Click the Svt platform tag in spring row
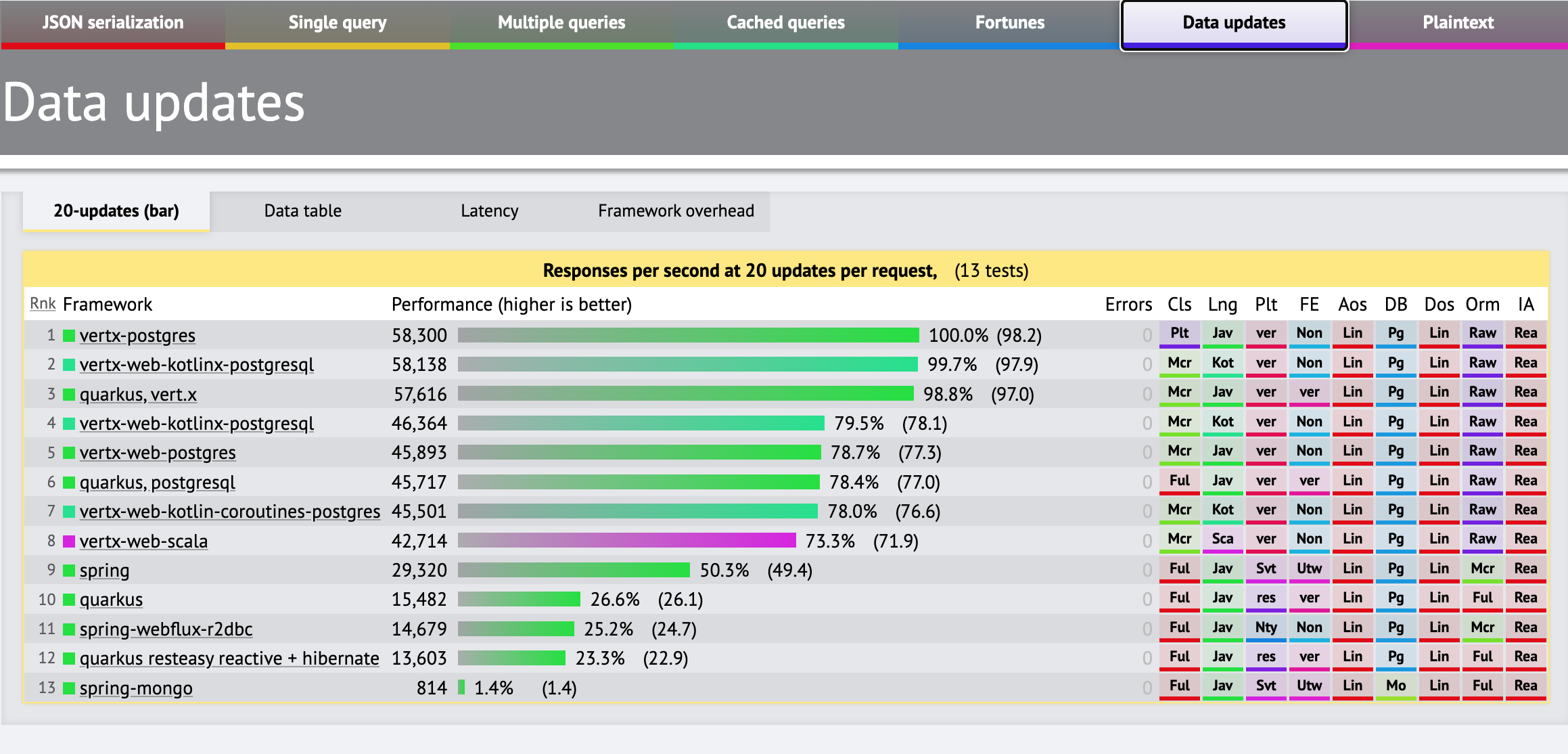Image resolution: width=1568 pixels, height=754 pixels. coord(1266,569)
